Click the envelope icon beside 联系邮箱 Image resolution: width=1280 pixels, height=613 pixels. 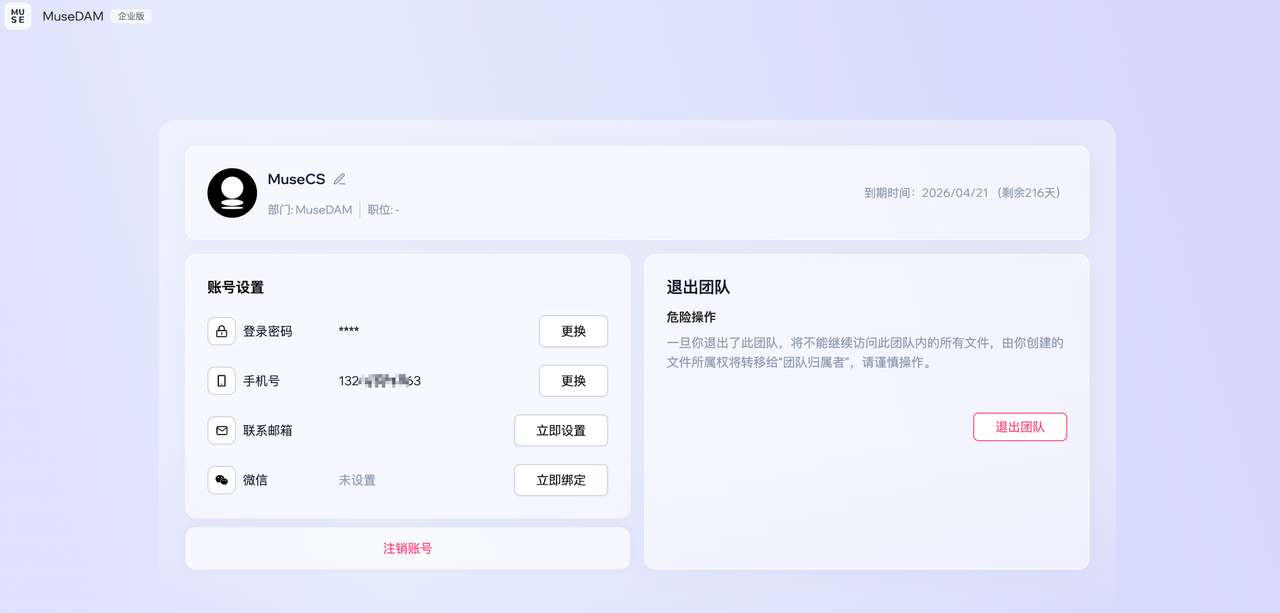(x=221, y=430)
